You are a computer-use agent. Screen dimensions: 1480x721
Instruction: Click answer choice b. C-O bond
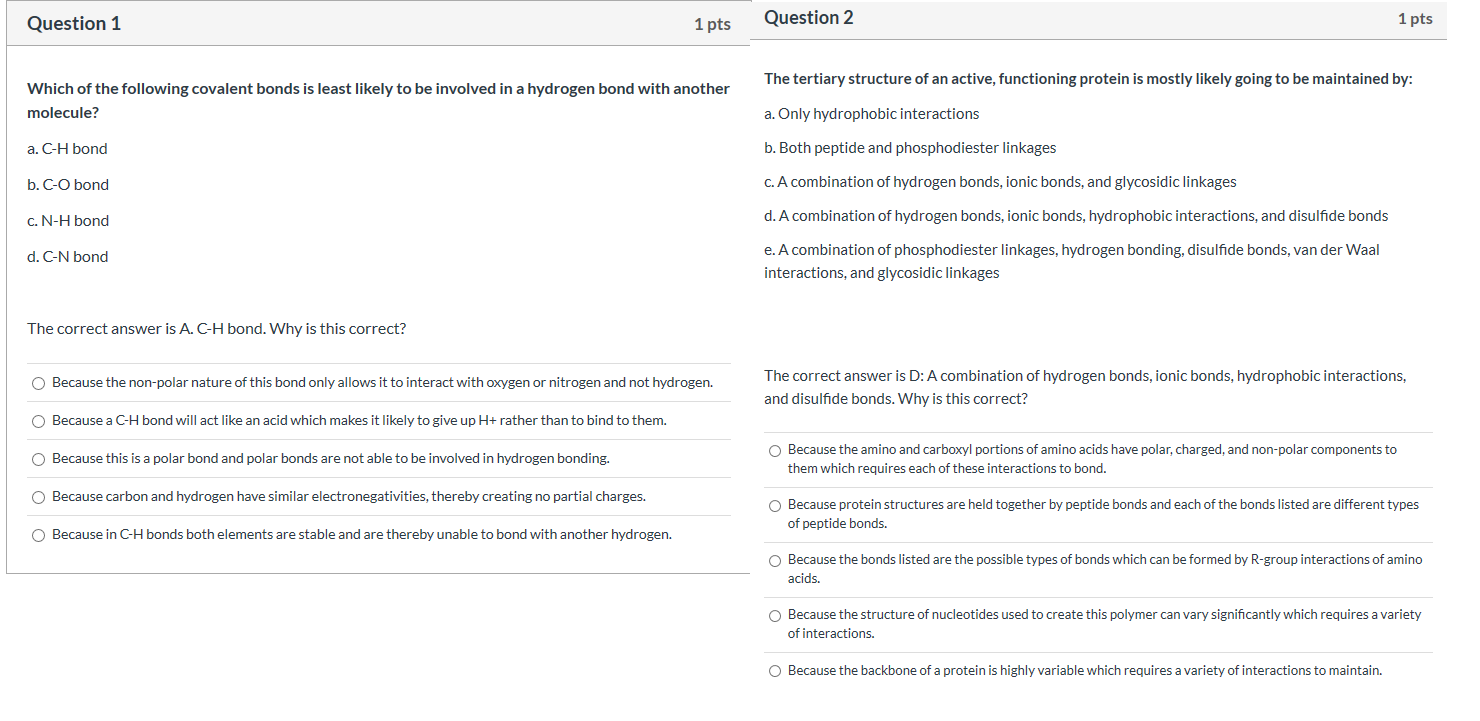[68, 184]
